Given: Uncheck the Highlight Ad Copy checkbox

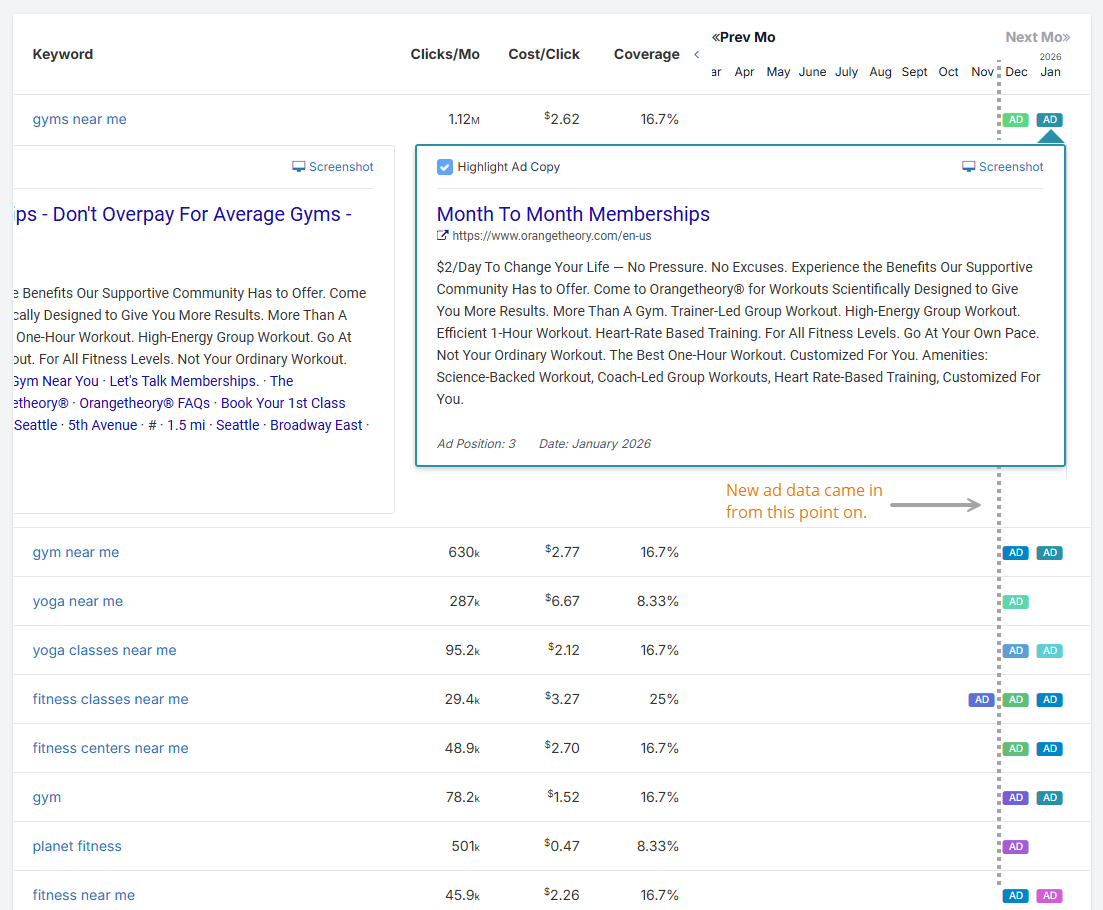Looking at the screenshot, I should tap(445, 167).
